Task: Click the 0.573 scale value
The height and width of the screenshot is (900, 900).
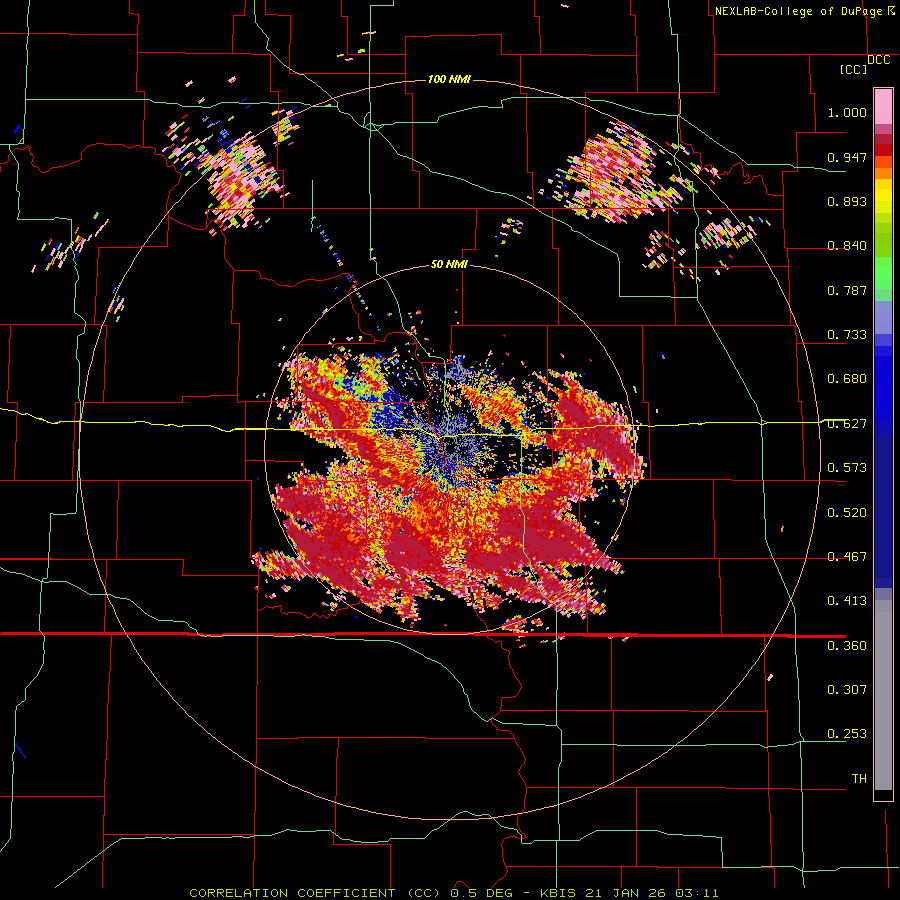Action: click(x=847, y=468)
